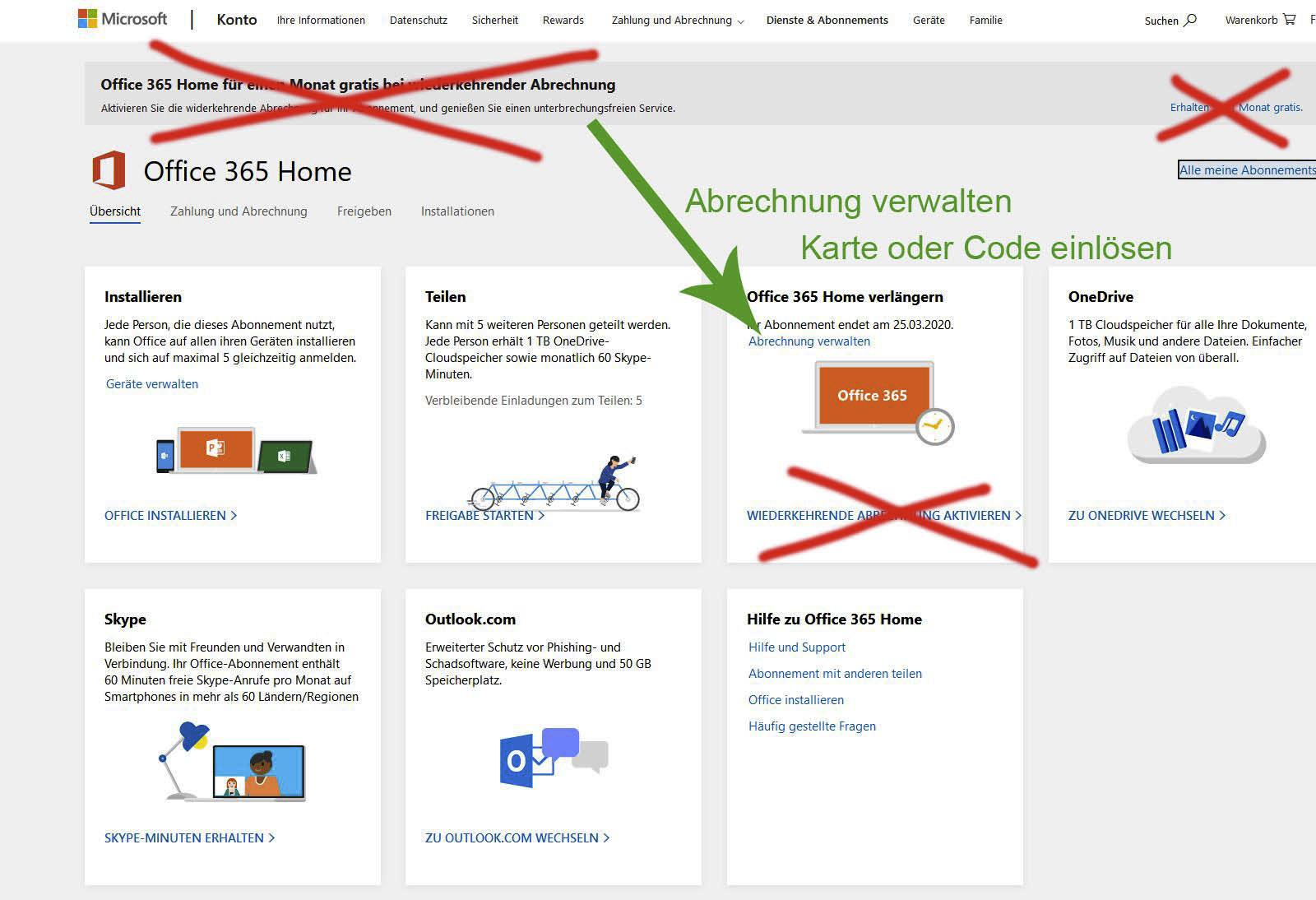Open the Warenkorb shopping cart icon

click(1289, 19)
